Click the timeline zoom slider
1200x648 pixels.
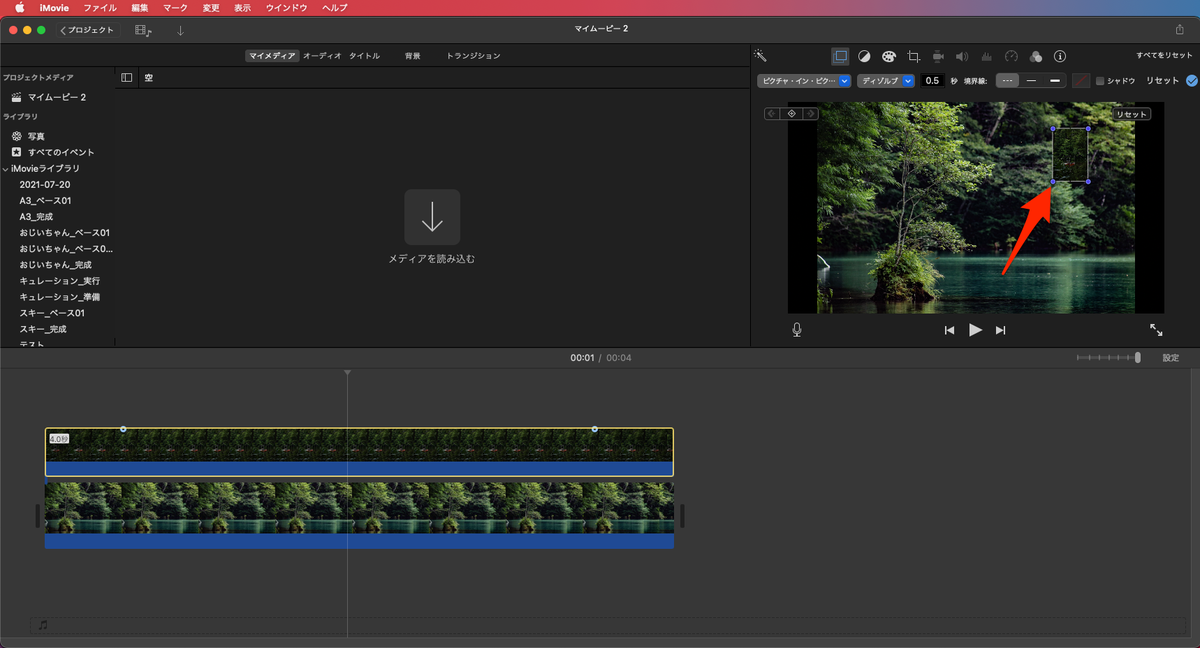pos(1108,358)
